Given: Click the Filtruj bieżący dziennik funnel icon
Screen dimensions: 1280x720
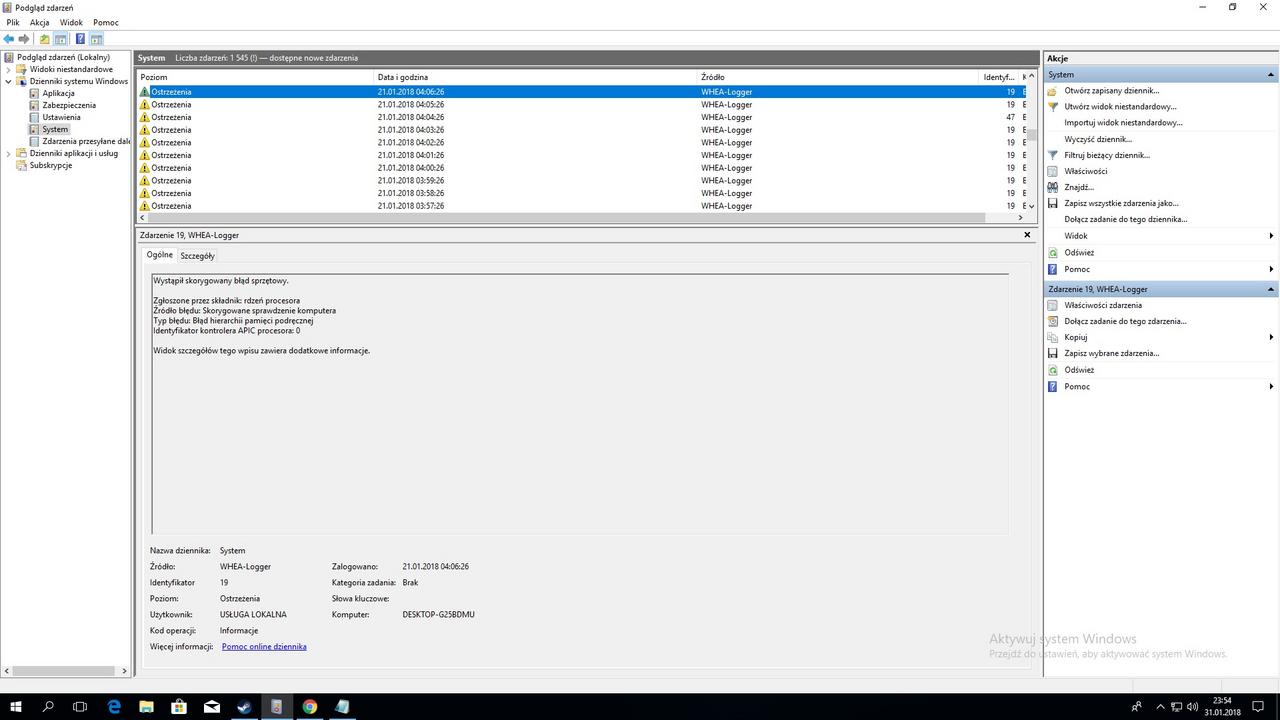Looking at the screenshot, I should tap(1052, 155).
